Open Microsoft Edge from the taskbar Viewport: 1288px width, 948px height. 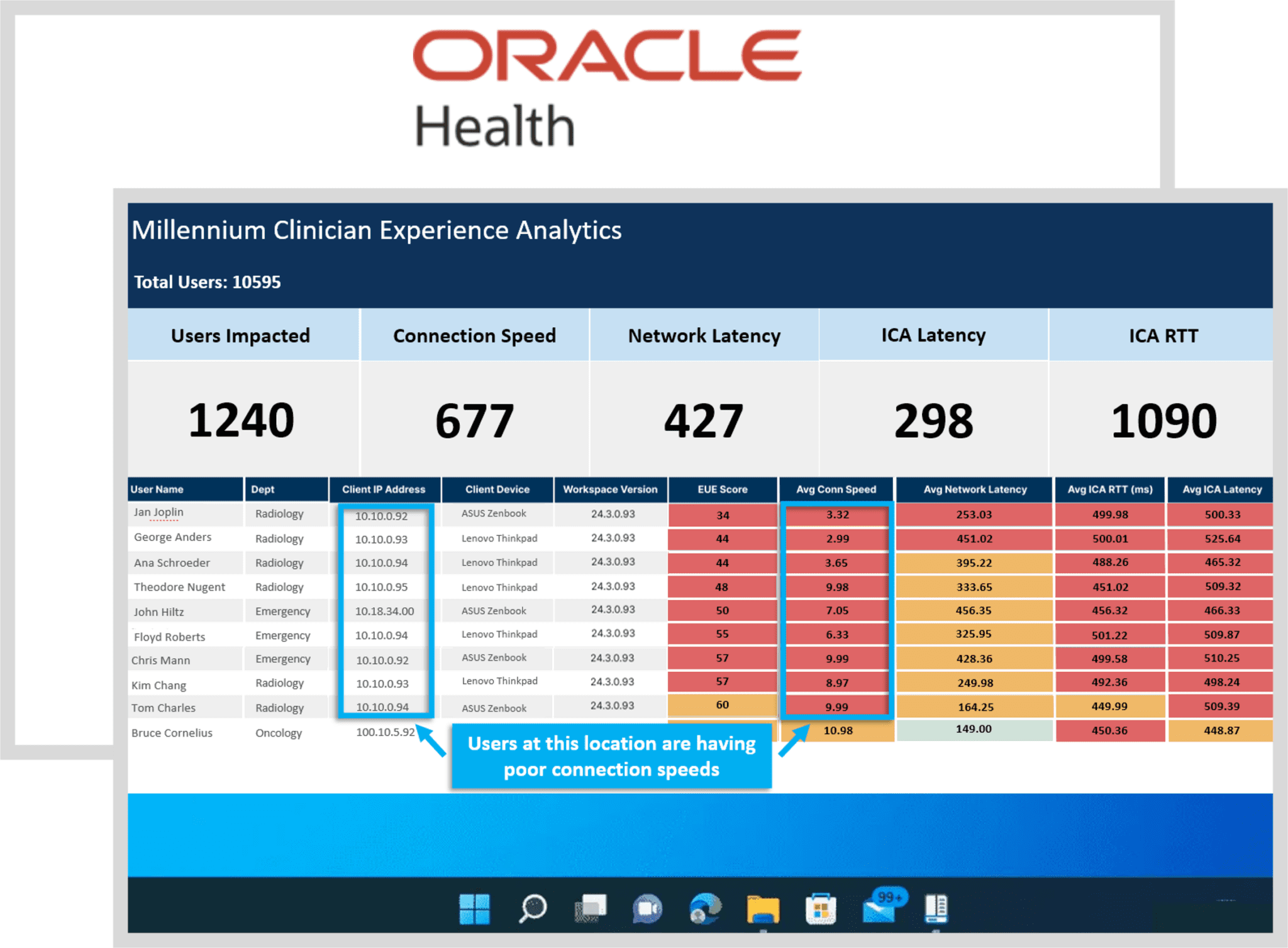705,908
